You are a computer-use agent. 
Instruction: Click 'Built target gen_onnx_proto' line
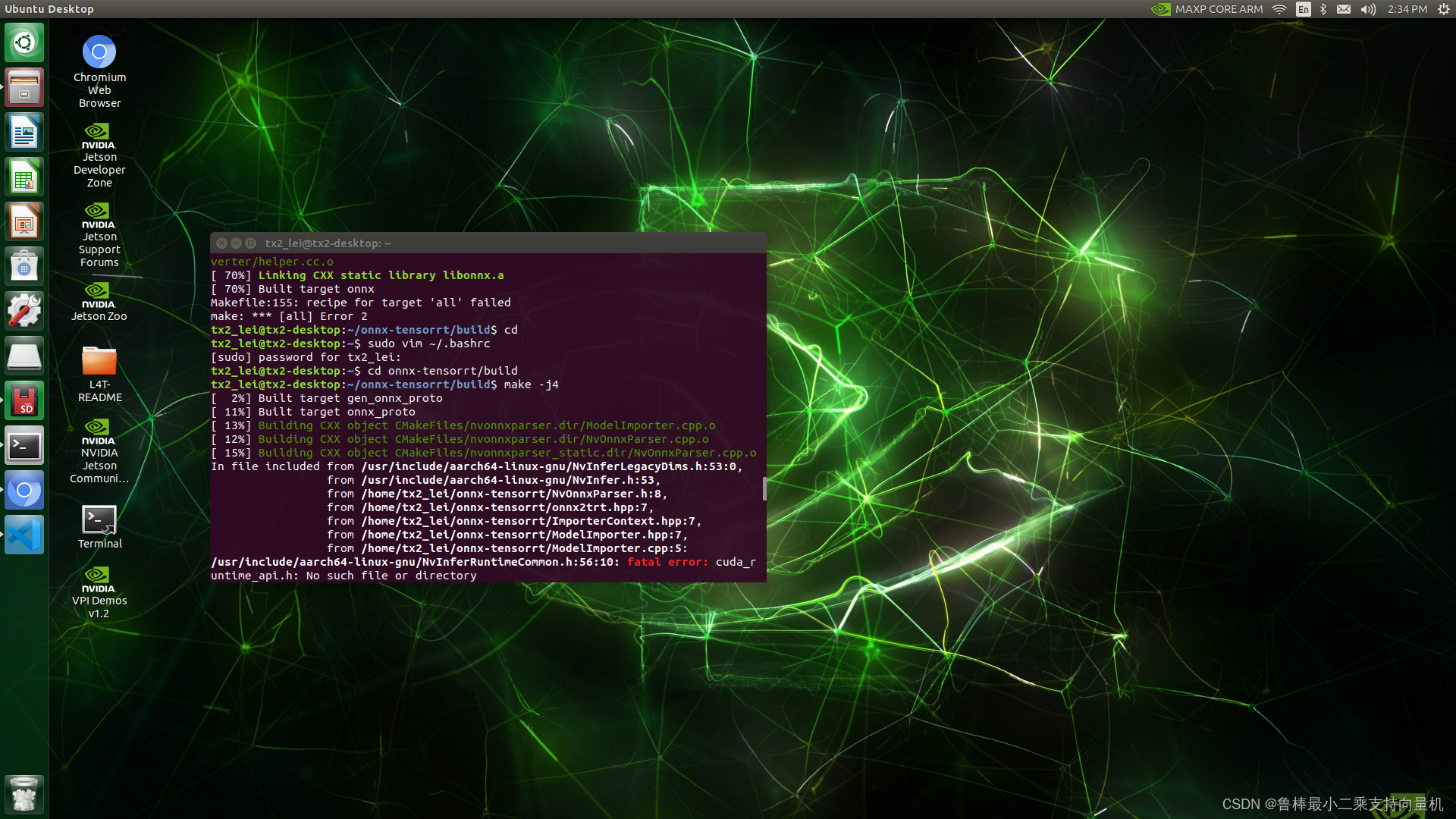coord(327,398)
